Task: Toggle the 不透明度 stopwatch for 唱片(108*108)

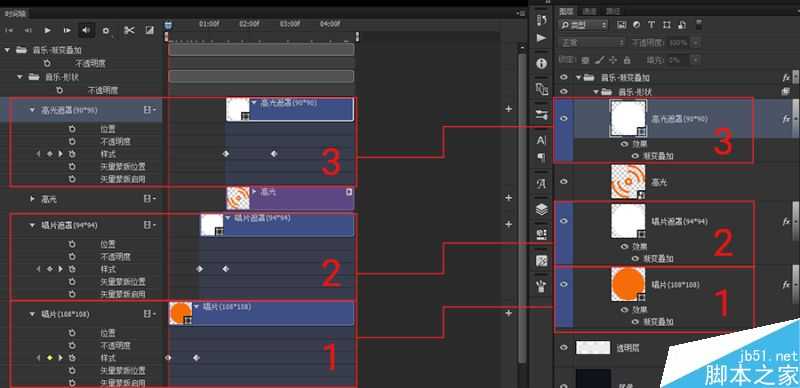Action: tap(72, 346)
